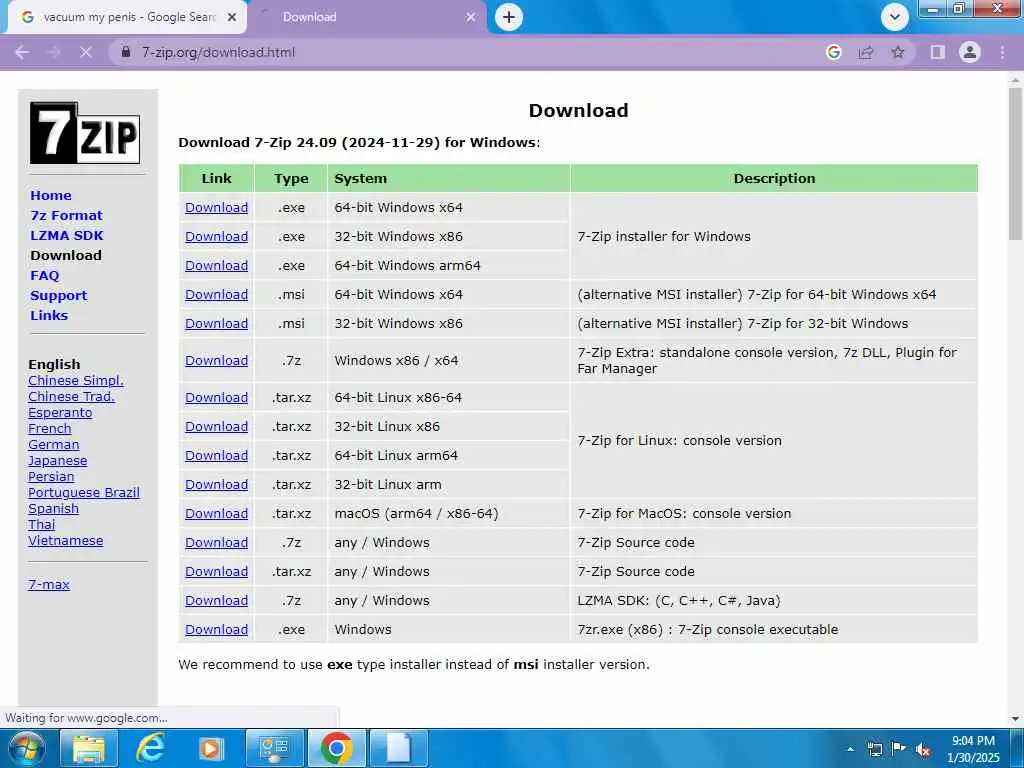Click the Google icon in address bar

tap(833, 52)
